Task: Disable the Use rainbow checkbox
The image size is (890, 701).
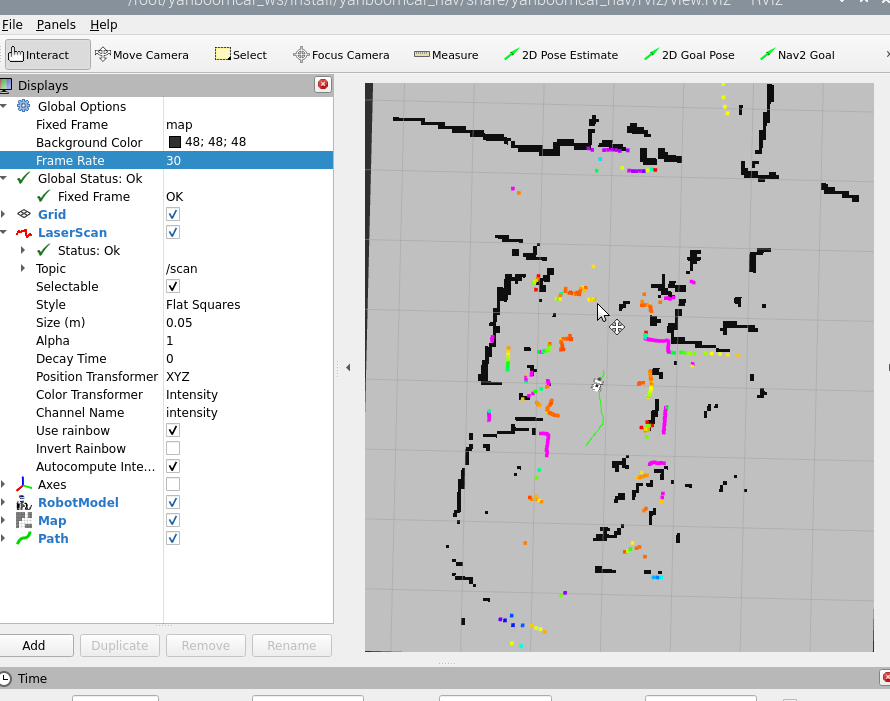Action: 173,430
